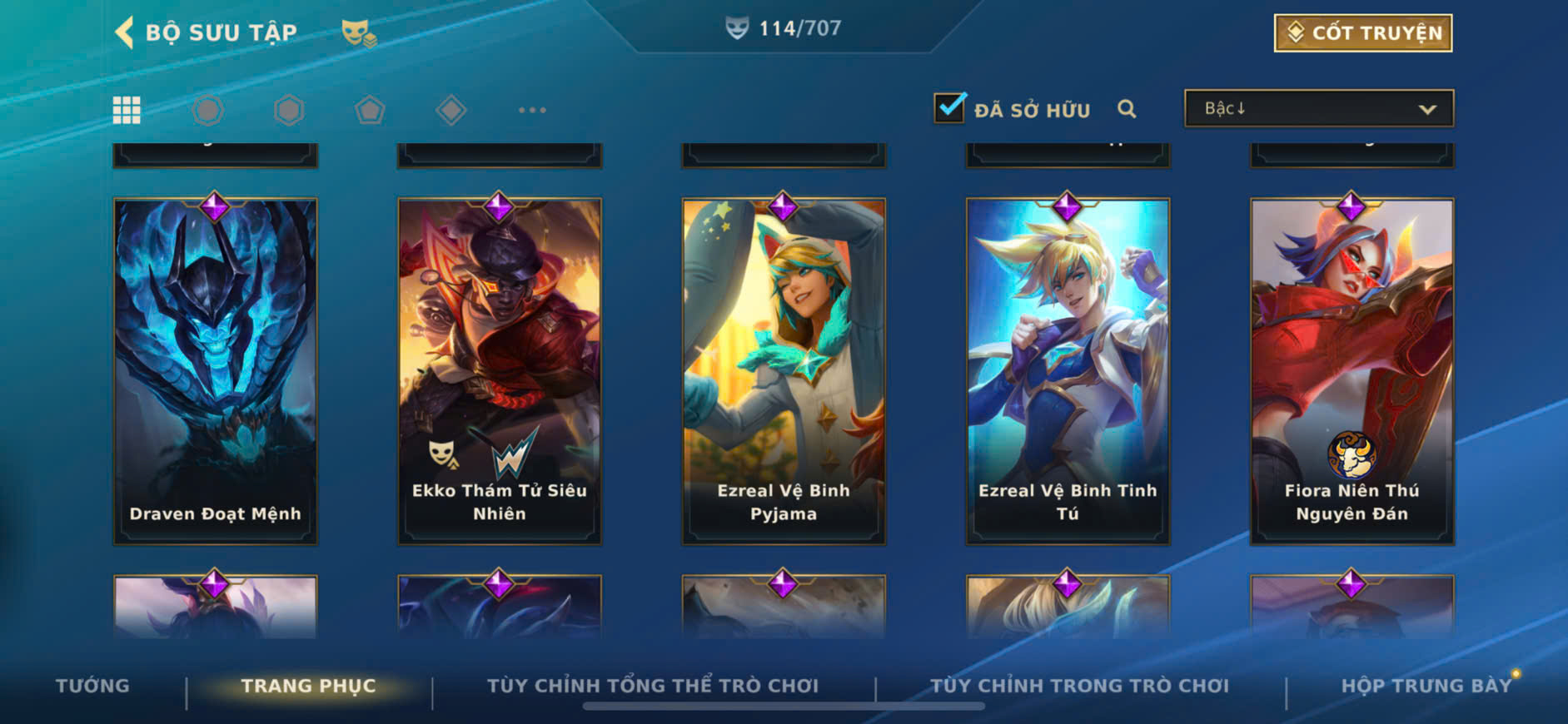Select Tùy Chỉnh Tổng Thể Trò Chơi tab

(653, 686)
